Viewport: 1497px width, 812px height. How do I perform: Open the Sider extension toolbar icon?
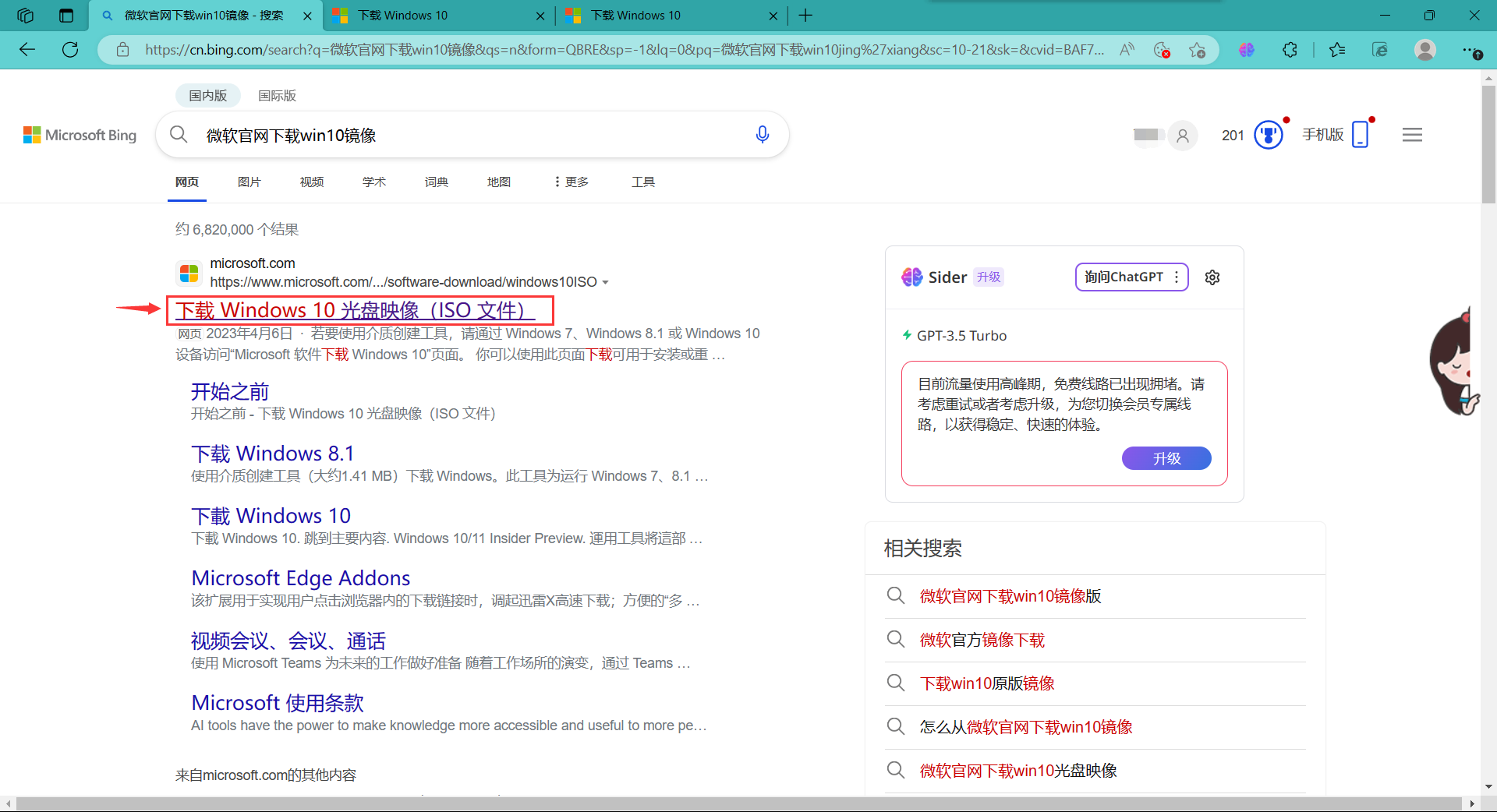click(1246, 50)
